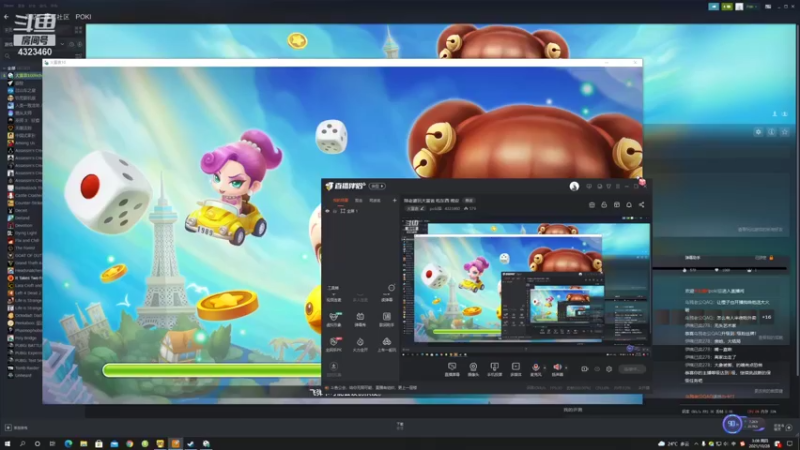Click the middle icon in the first tool row
Screen dimensions: 800x450
[x=360, y=317]
